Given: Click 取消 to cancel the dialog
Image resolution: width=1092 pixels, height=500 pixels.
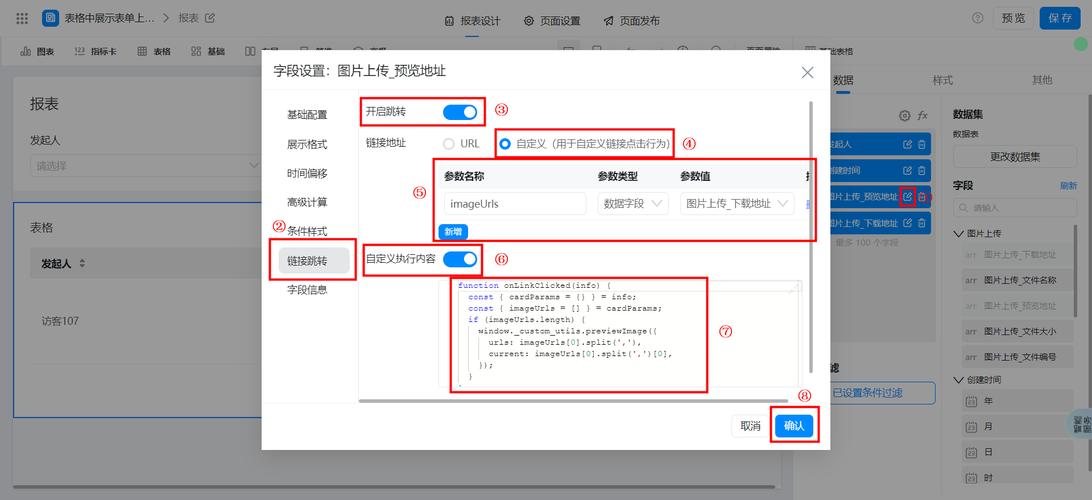Looking at the screenshot, I should 750,426.
